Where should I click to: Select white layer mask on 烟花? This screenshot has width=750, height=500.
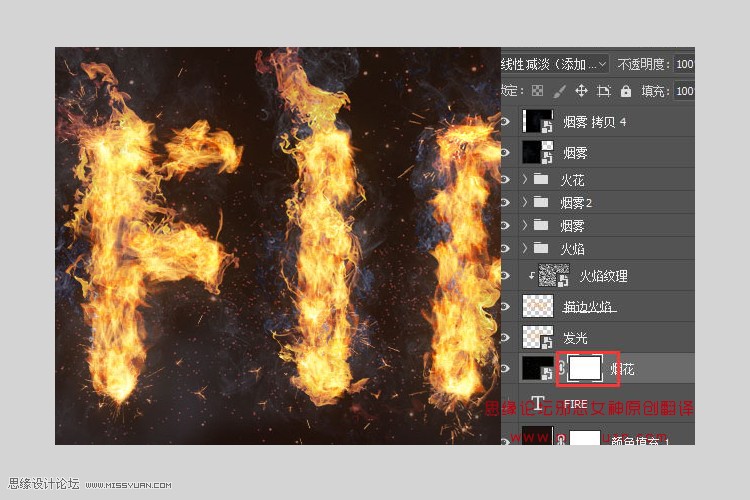(585, 368)
